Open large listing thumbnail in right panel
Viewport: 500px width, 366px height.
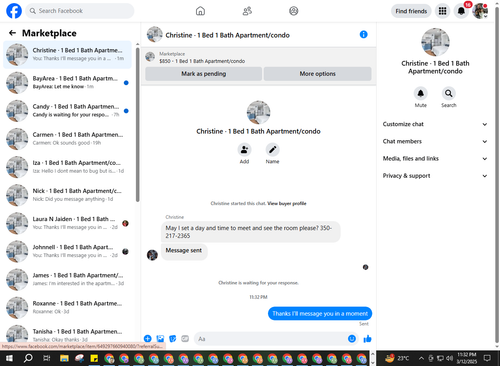point(435,42)
